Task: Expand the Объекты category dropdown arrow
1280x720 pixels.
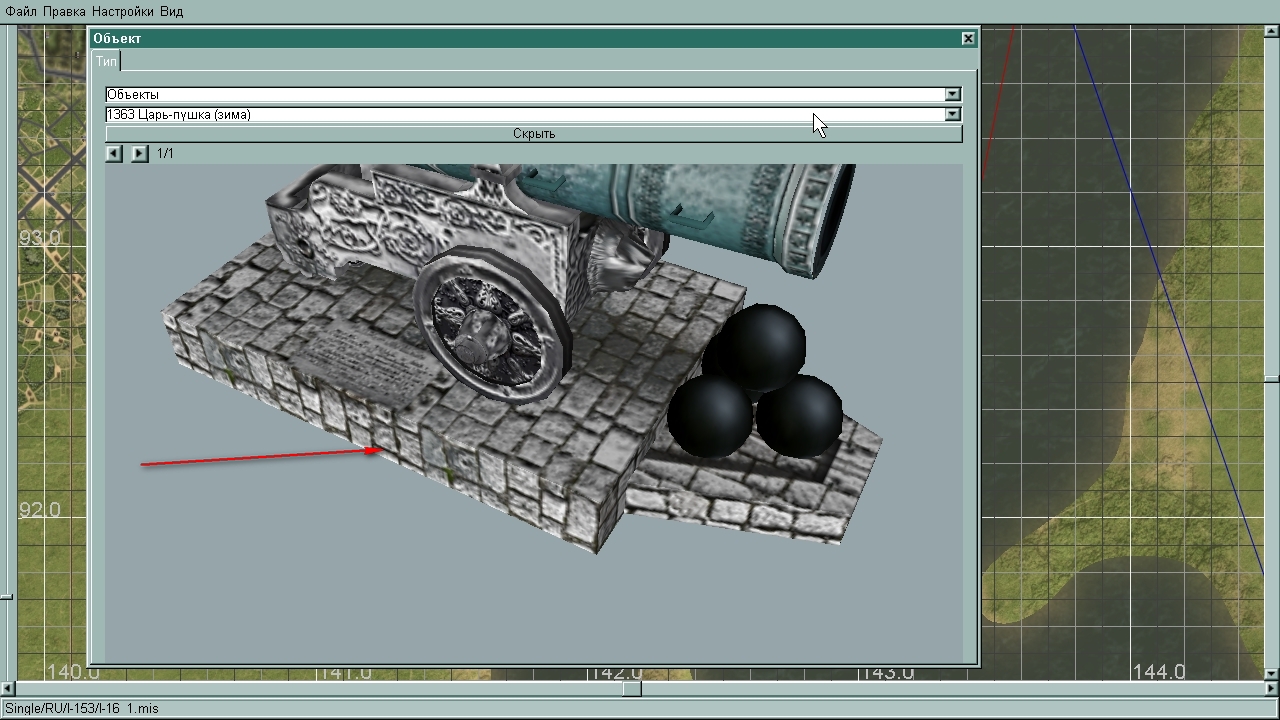Action: [x=952, y=94]
